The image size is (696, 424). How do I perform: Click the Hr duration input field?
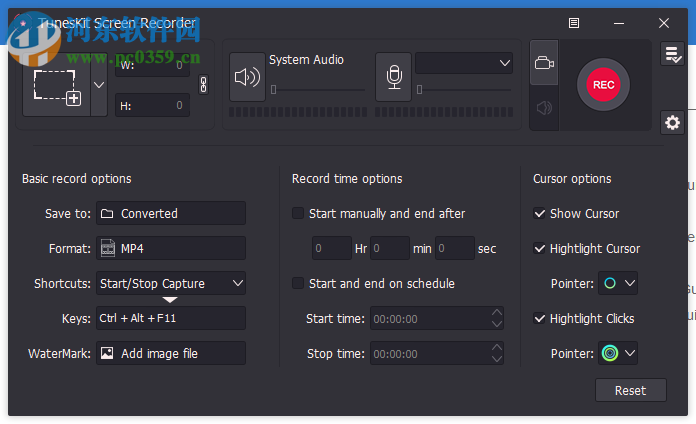(332, 248)
